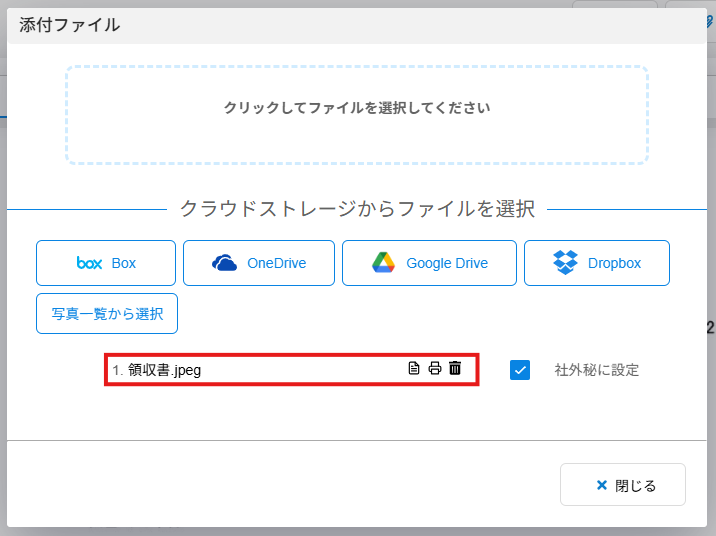This screenshot has height=536, width=716.
Task: Click the paperclip icon behind the dialog
Action: 711,21
